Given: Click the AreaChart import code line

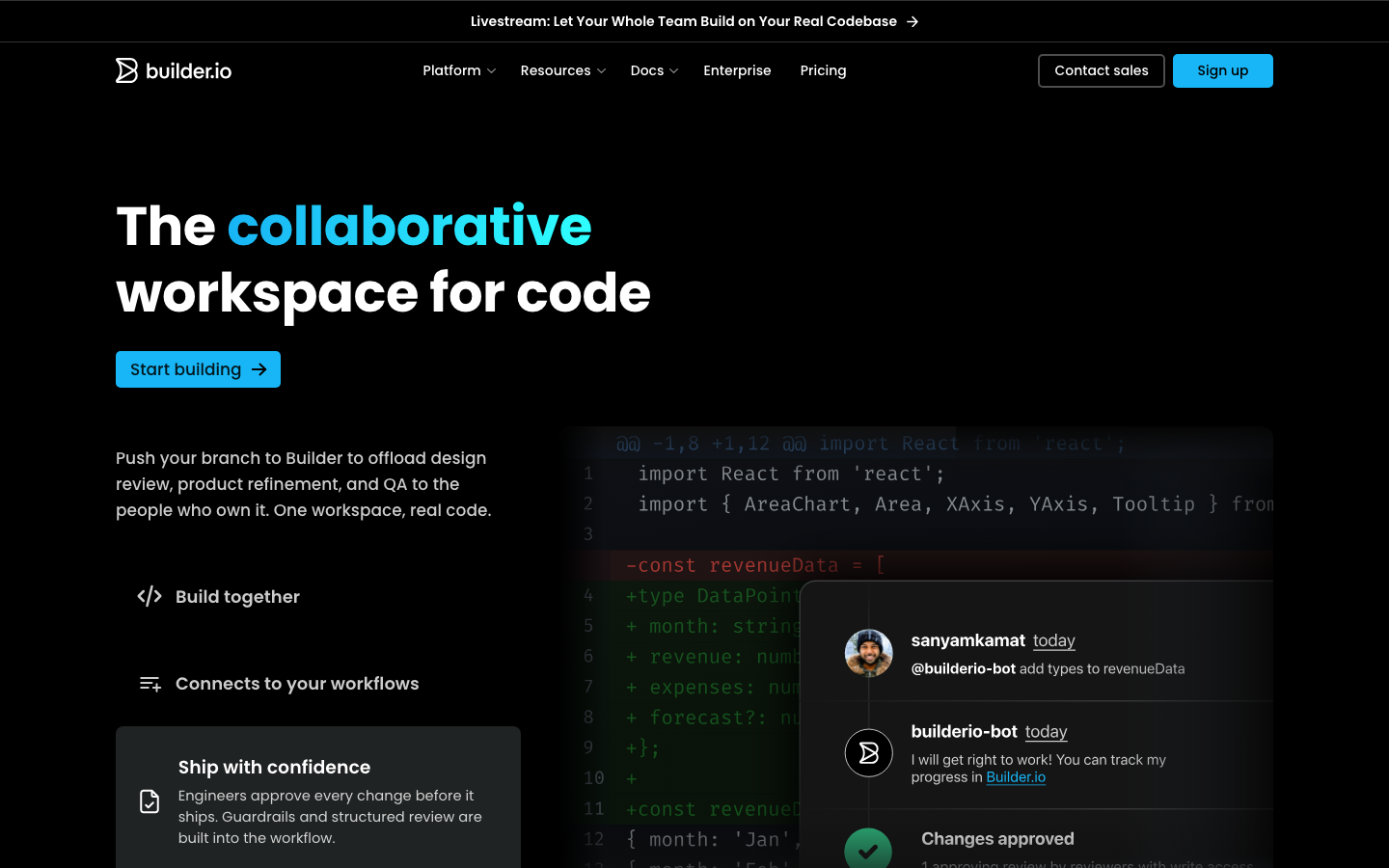Looking at the screenshot, I should tap(955, 504).
